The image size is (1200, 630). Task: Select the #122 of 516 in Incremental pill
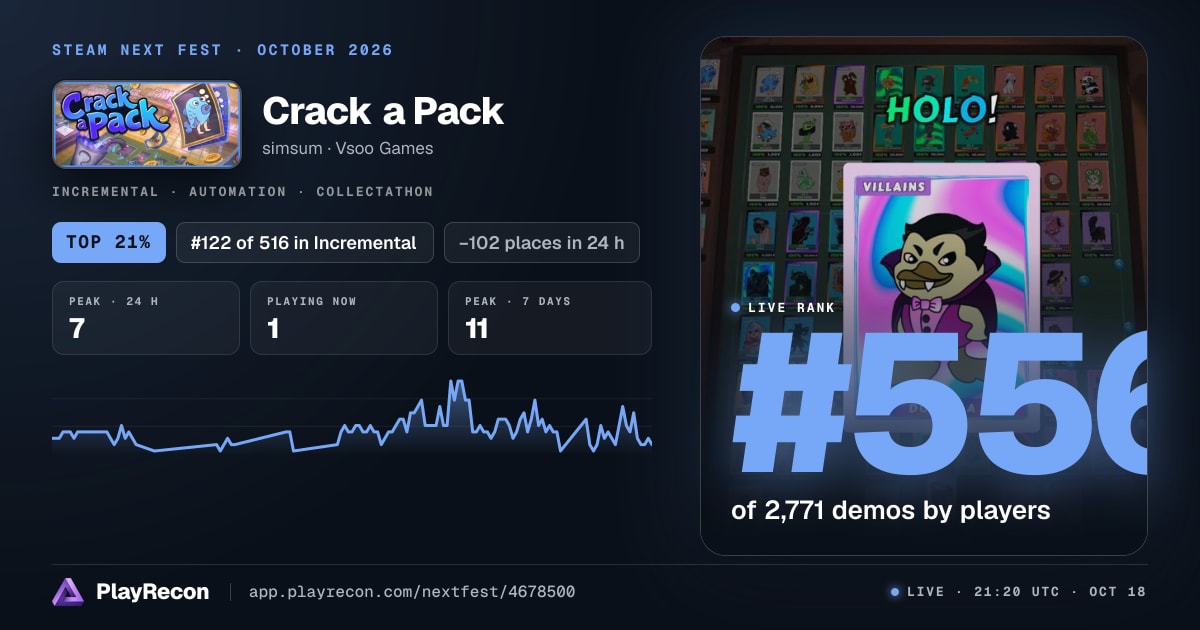(x=305, y=242)
